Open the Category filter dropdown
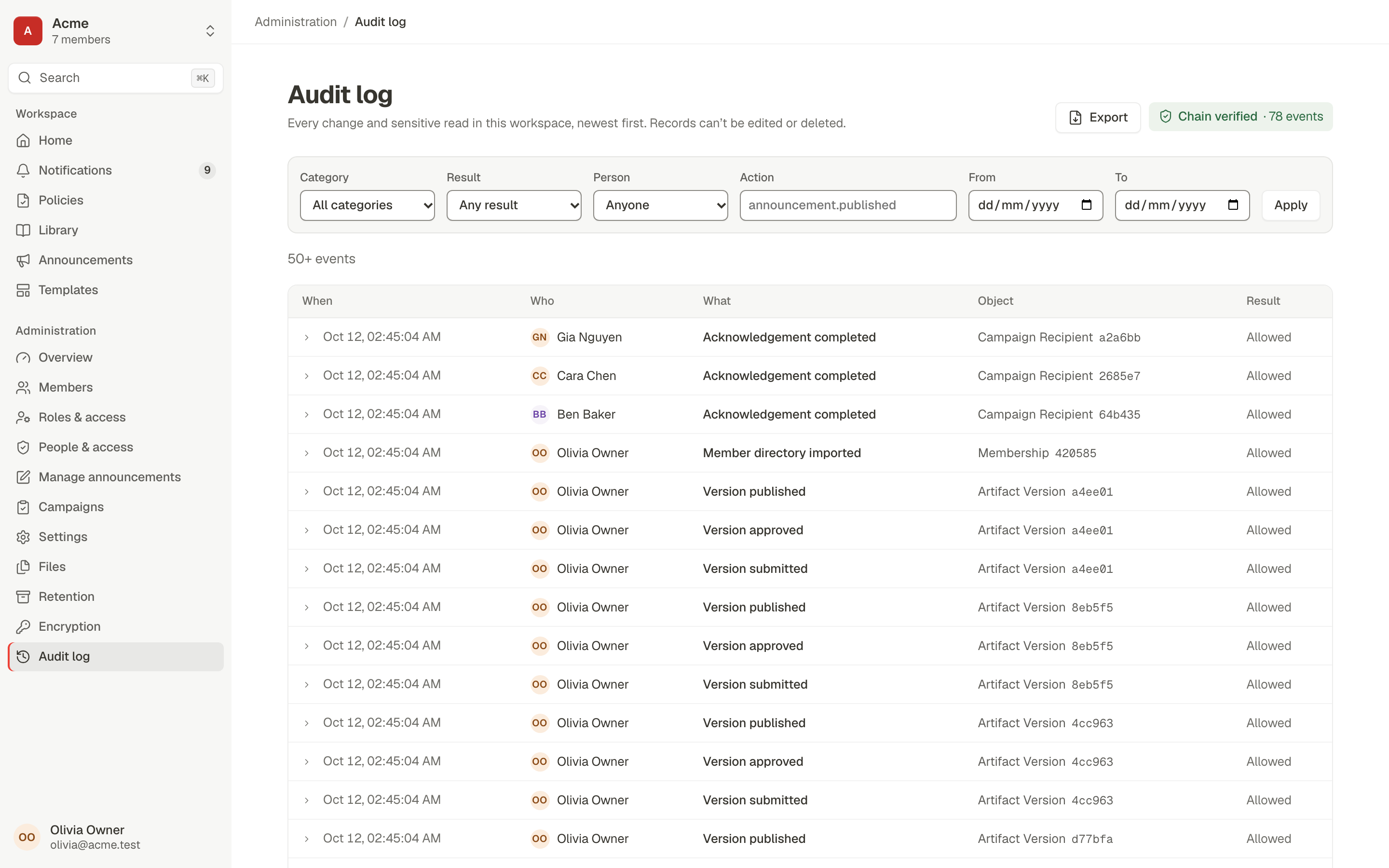Viewport: 1389px width, 868px height. coord(368,205)
